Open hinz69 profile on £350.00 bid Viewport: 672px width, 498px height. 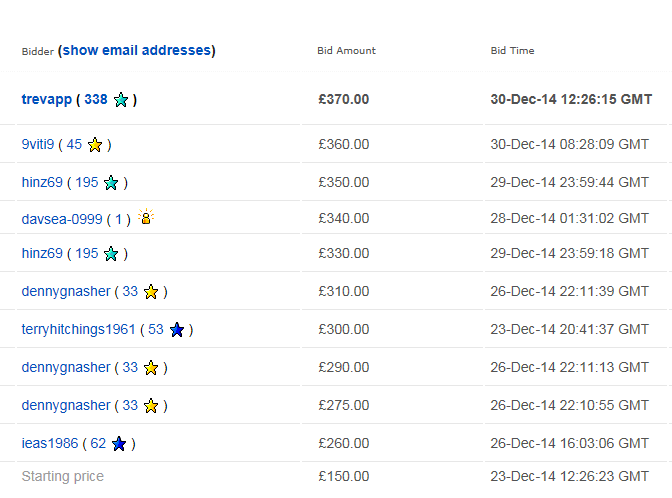42,182
